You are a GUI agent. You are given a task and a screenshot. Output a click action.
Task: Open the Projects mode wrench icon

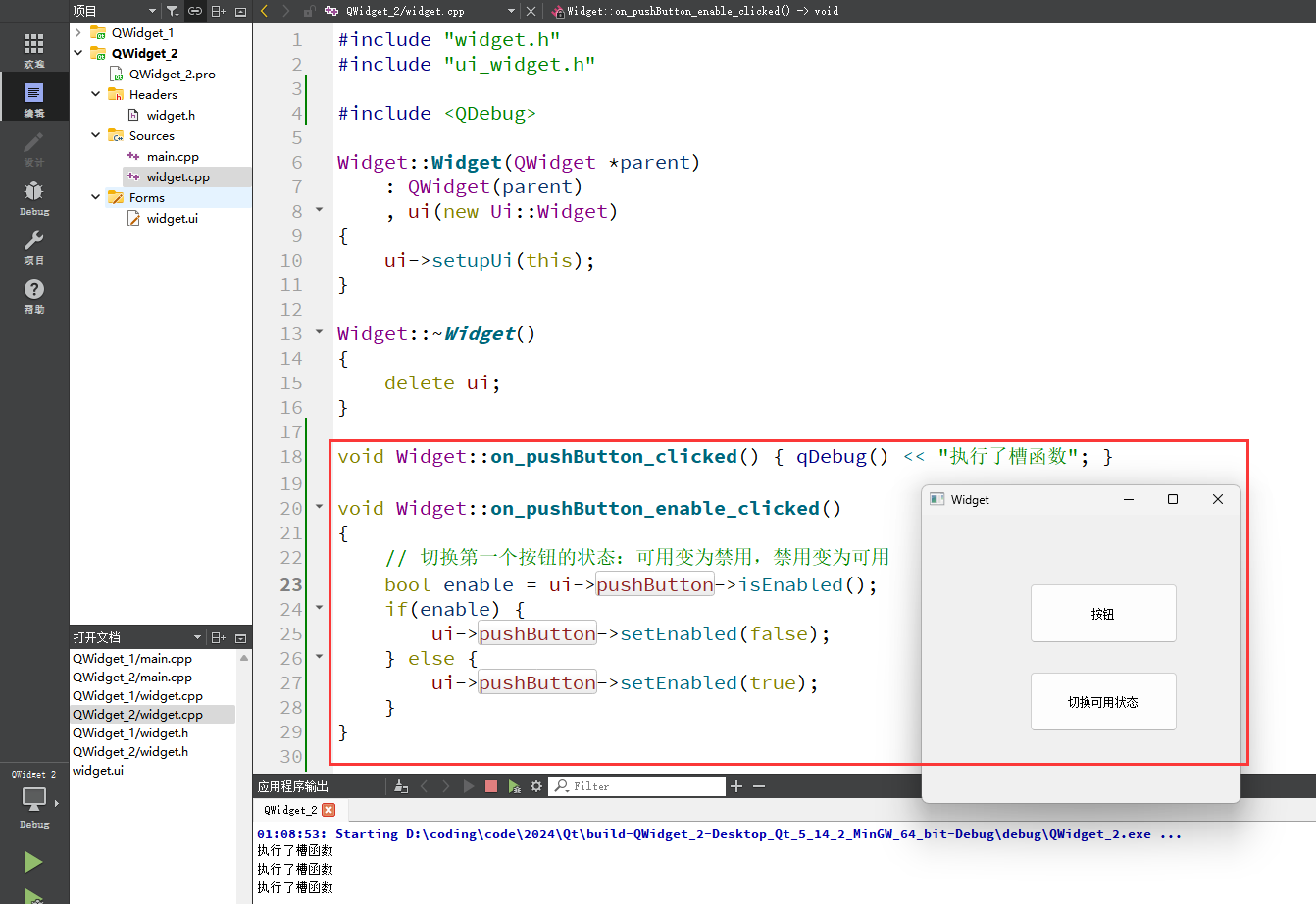click(34, 245)
